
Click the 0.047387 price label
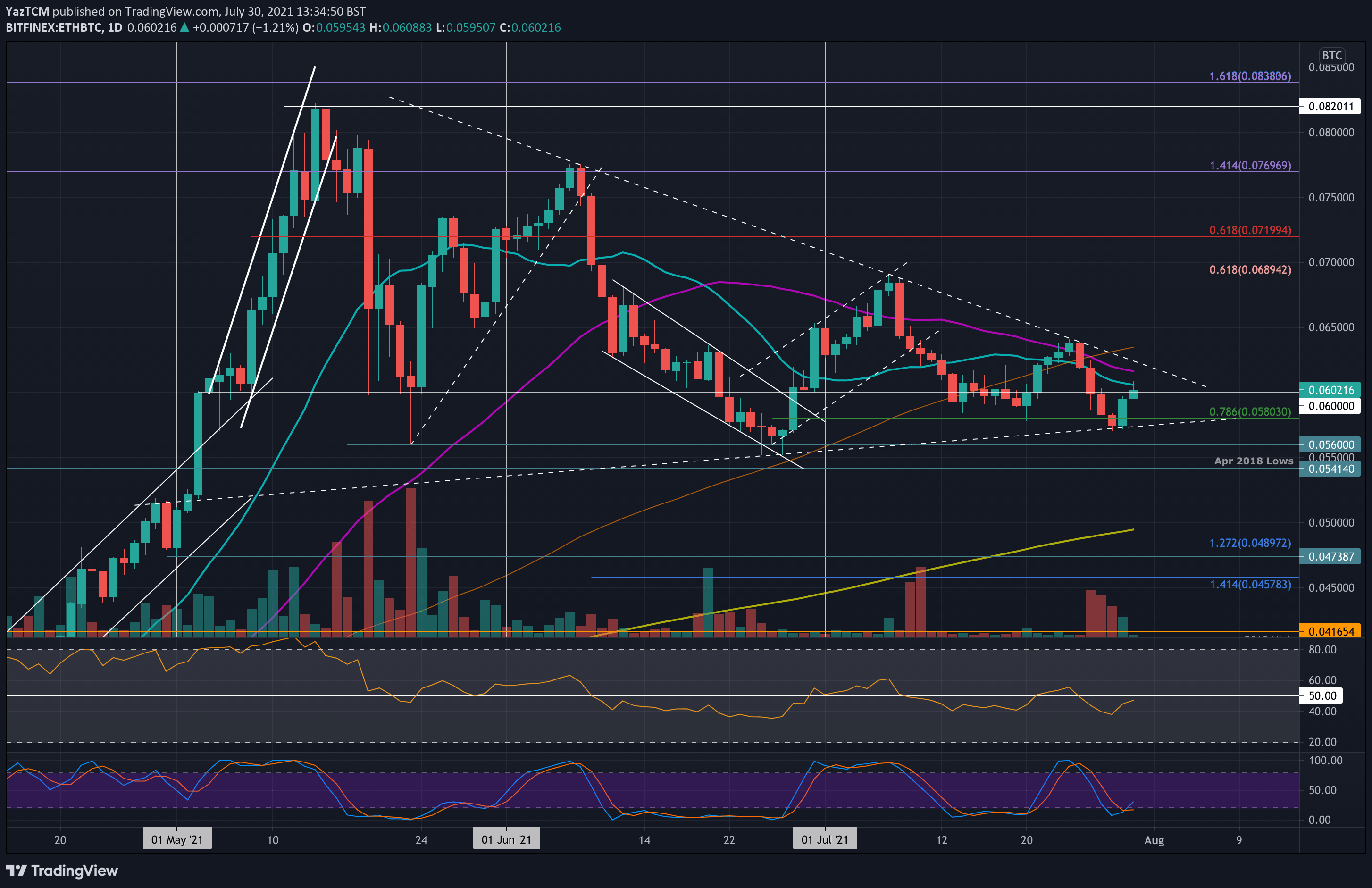[x=1330, y=556]
